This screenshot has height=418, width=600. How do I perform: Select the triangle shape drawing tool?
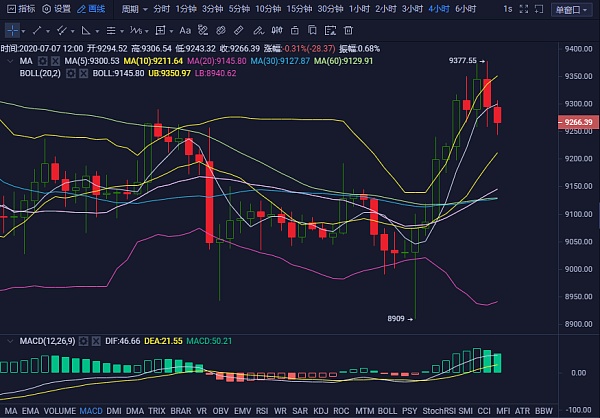tap(86, 30)
